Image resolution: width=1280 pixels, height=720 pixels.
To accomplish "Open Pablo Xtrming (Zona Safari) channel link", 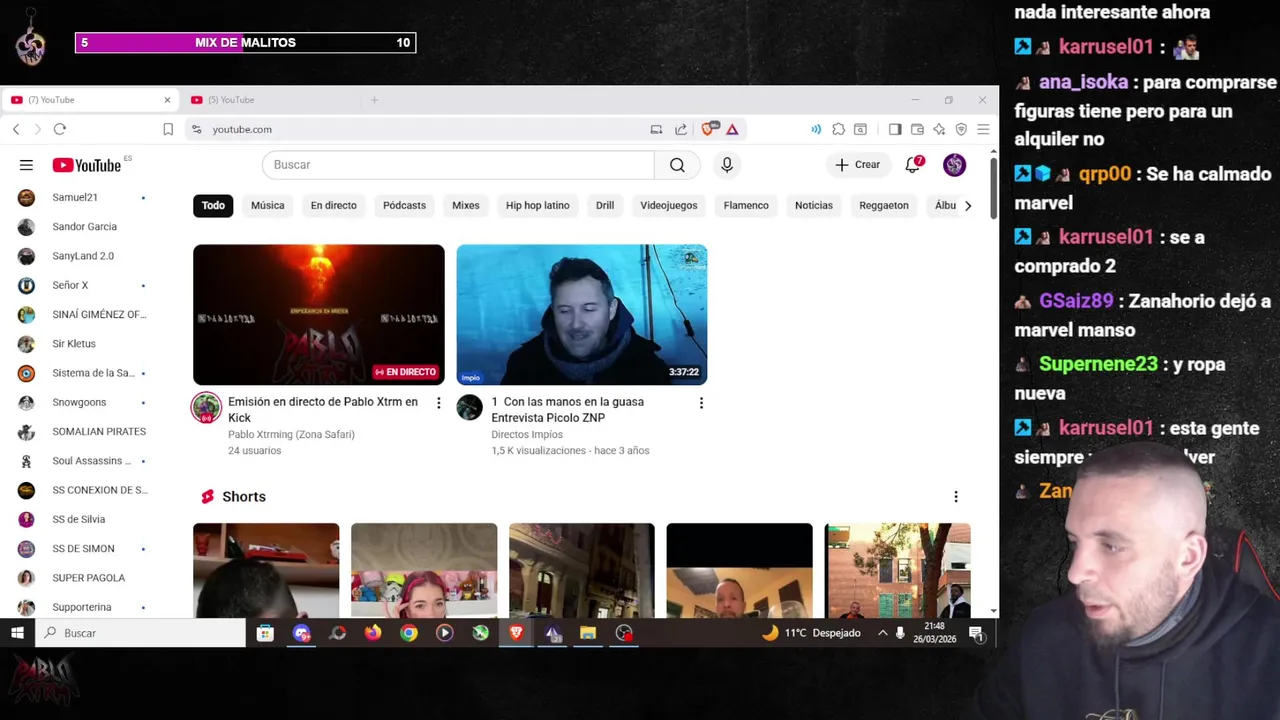I will [x=291, y=434].
